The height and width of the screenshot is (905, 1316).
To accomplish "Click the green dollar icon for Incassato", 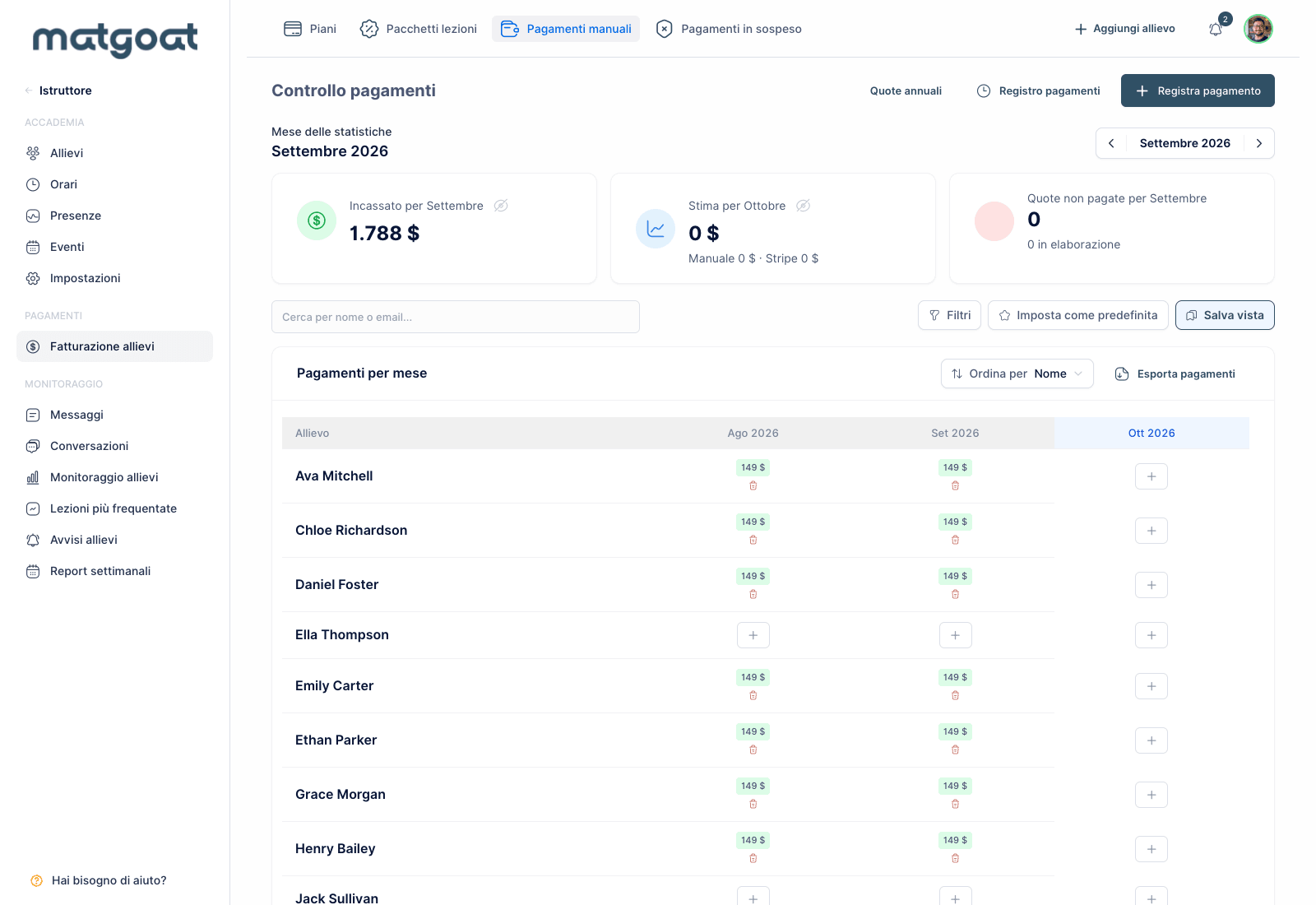I will click(x=317, y=220).
